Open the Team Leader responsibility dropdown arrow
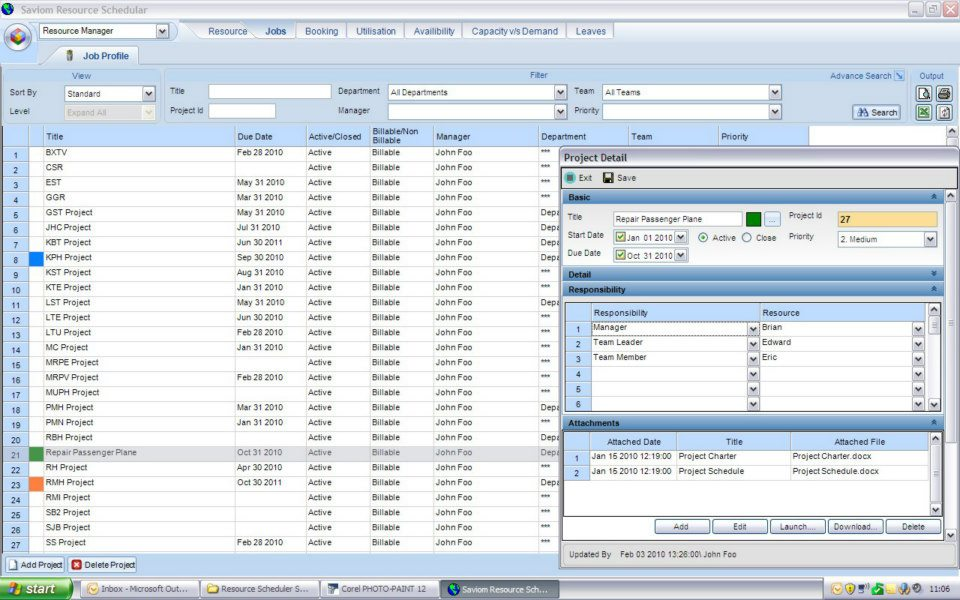The height and width of the screenshot is (600, 960). click(x=753, y=344)
